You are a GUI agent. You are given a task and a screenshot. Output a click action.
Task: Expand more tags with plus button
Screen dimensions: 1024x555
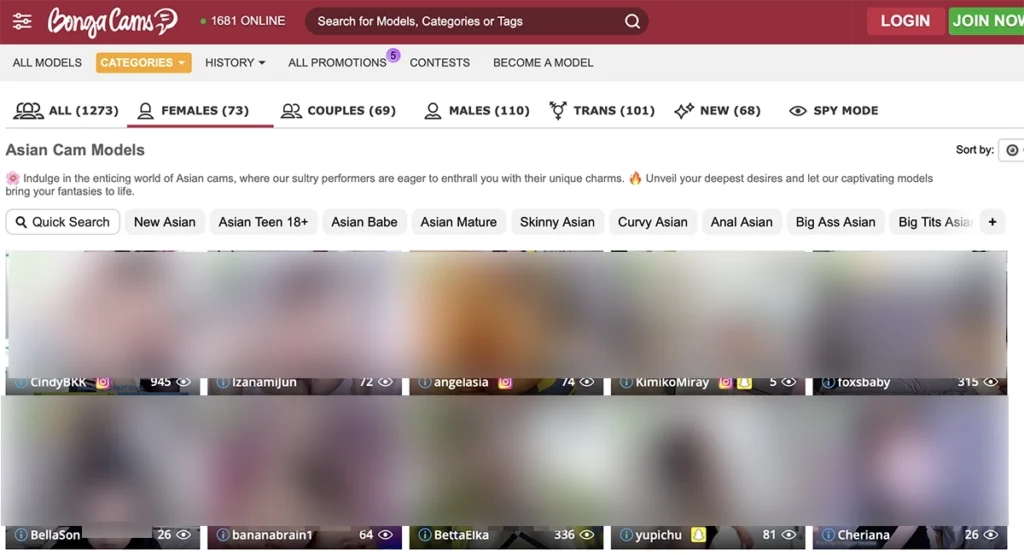(992, 222)
